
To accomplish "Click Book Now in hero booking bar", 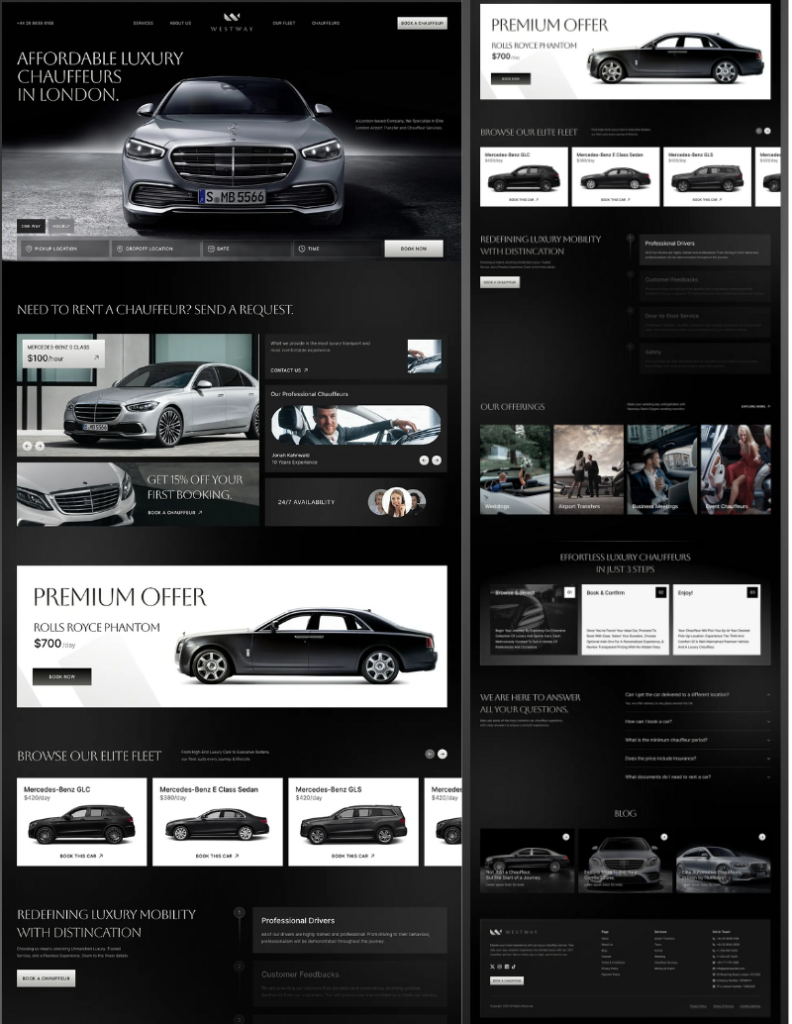I will pyautogui.click(x=413, y=248).
